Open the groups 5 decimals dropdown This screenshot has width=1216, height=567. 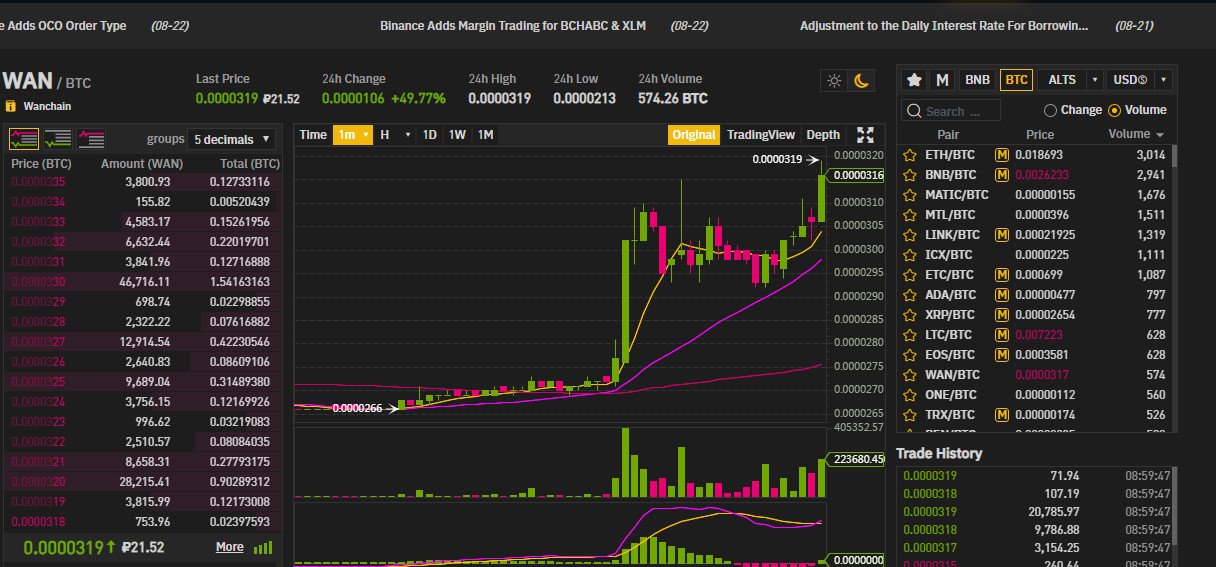tap(233, 139)
